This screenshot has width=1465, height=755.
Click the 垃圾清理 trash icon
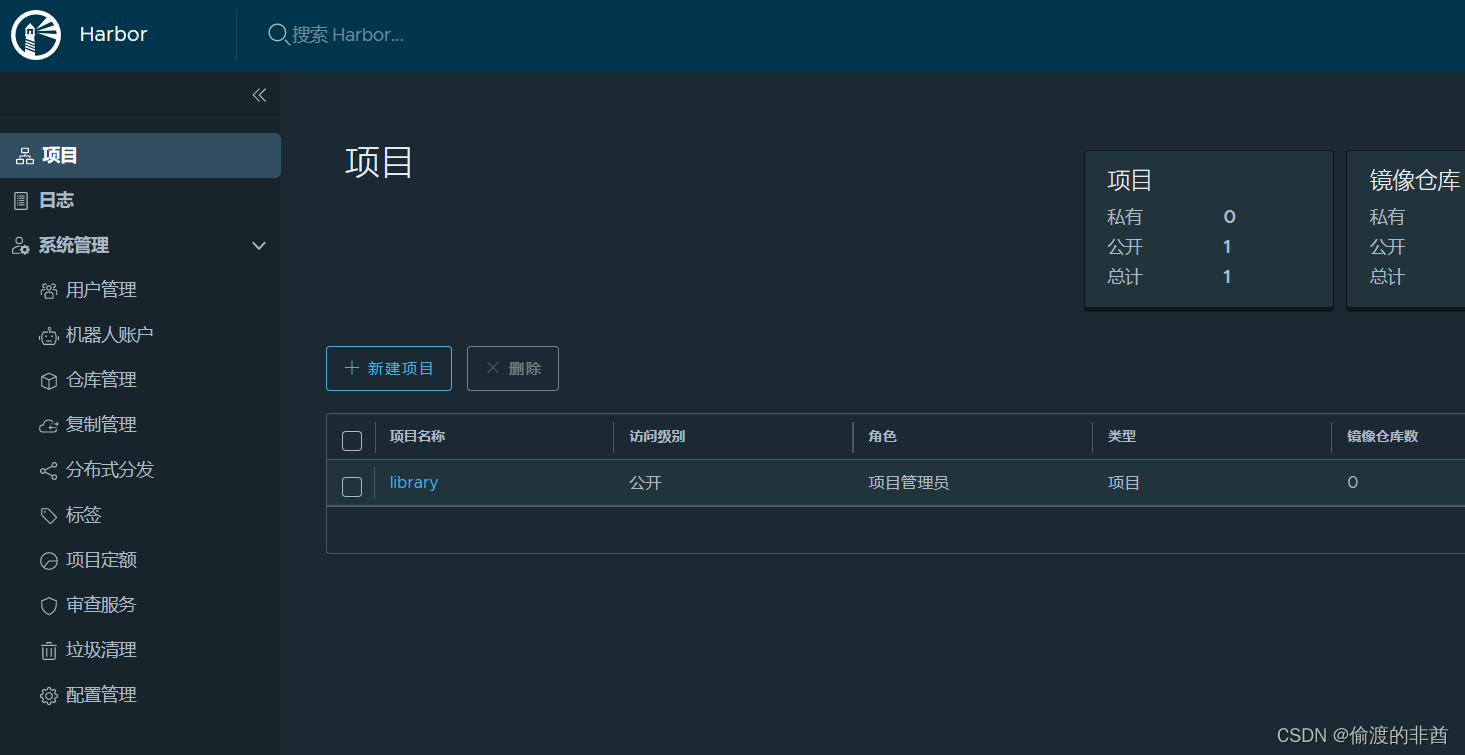tap(48, 651)
